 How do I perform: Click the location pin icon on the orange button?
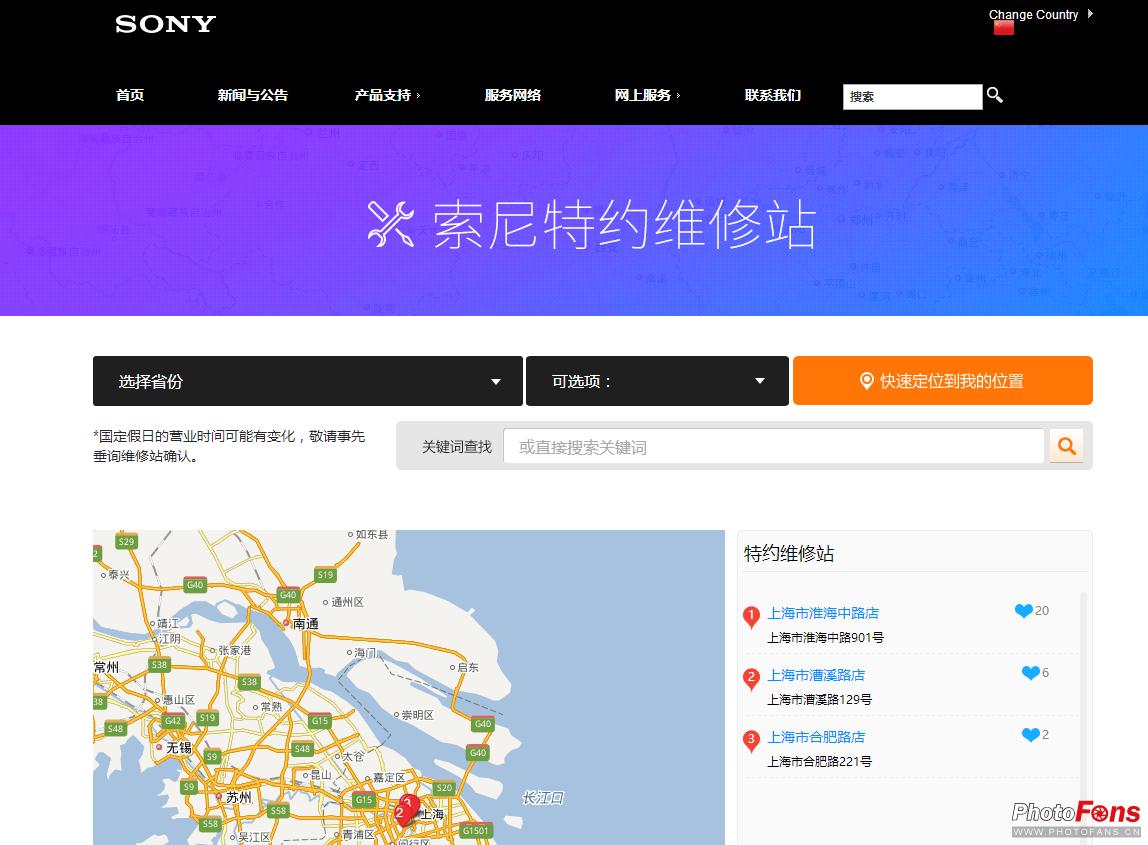pos(866,380)
